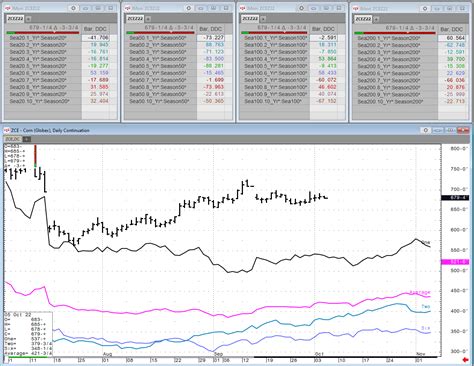Click the red-green range bar in the Sea100 window
The image size is (474, 366).
pos(274,33)
